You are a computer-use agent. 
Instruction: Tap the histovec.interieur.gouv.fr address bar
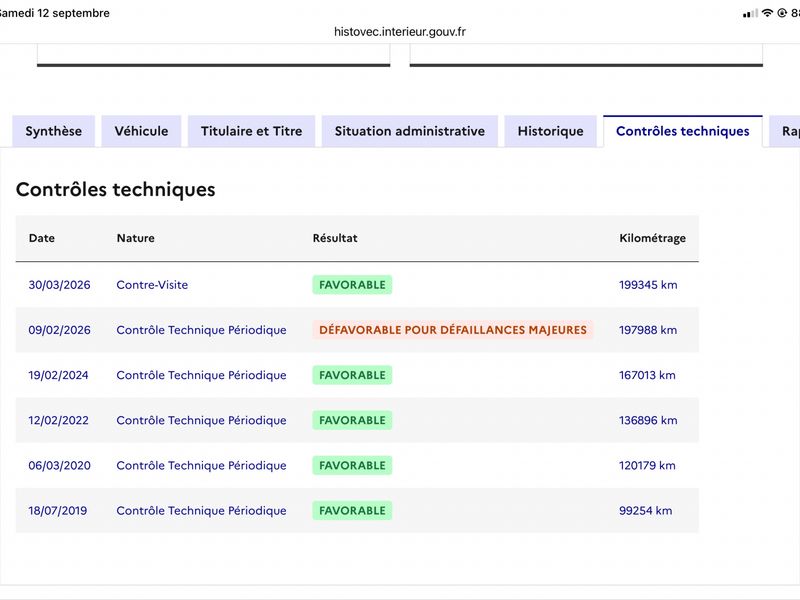click(x=399, y=32)
